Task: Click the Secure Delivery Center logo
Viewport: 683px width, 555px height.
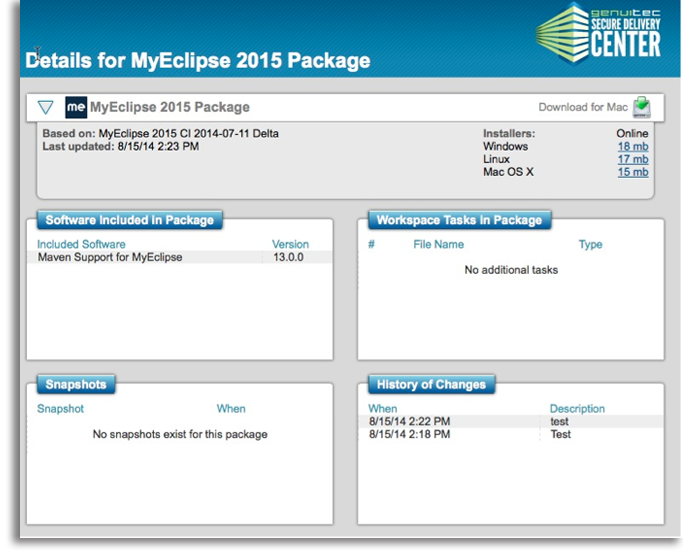Action: 601,34
